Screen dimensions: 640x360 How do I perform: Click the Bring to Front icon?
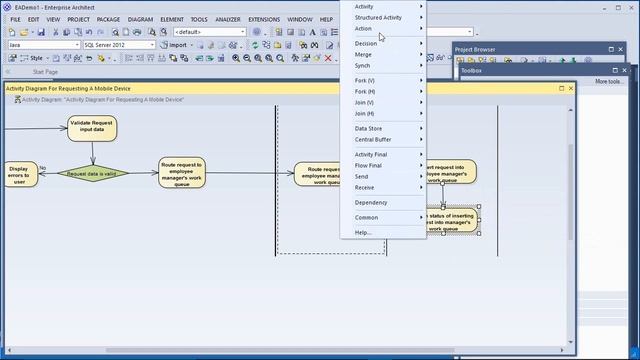(173, 58)
